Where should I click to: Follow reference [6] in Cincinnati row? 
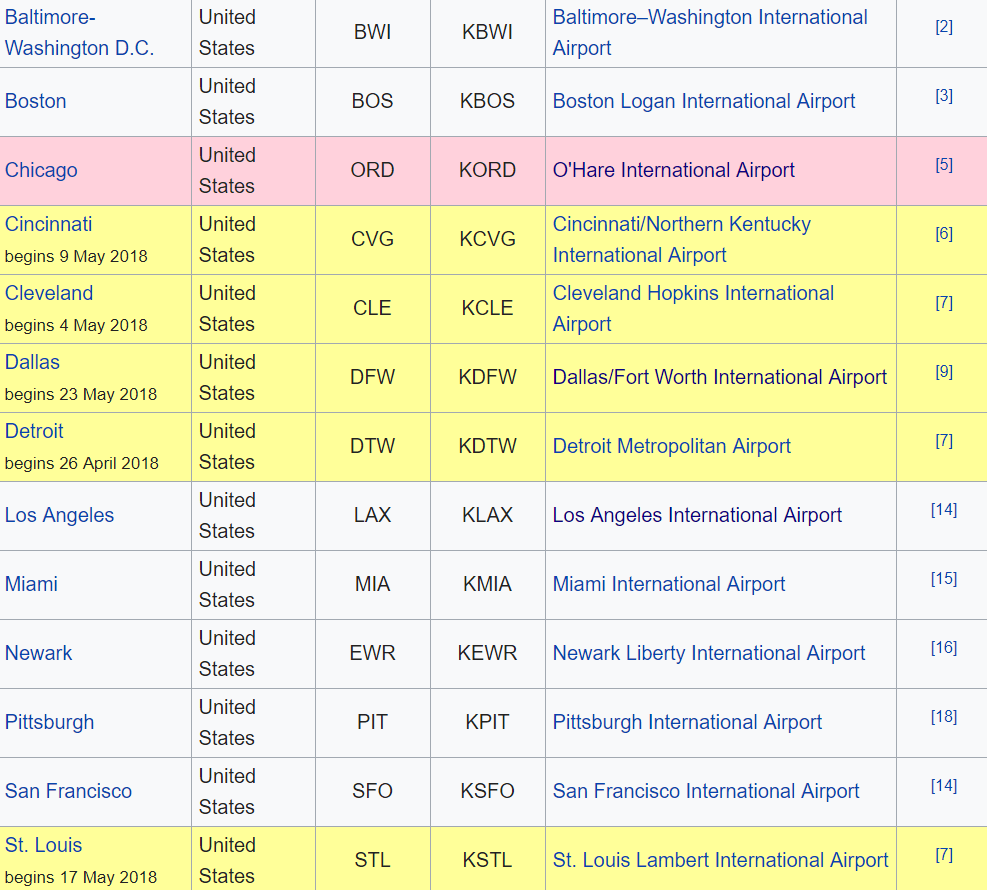(x=944, y=234)
